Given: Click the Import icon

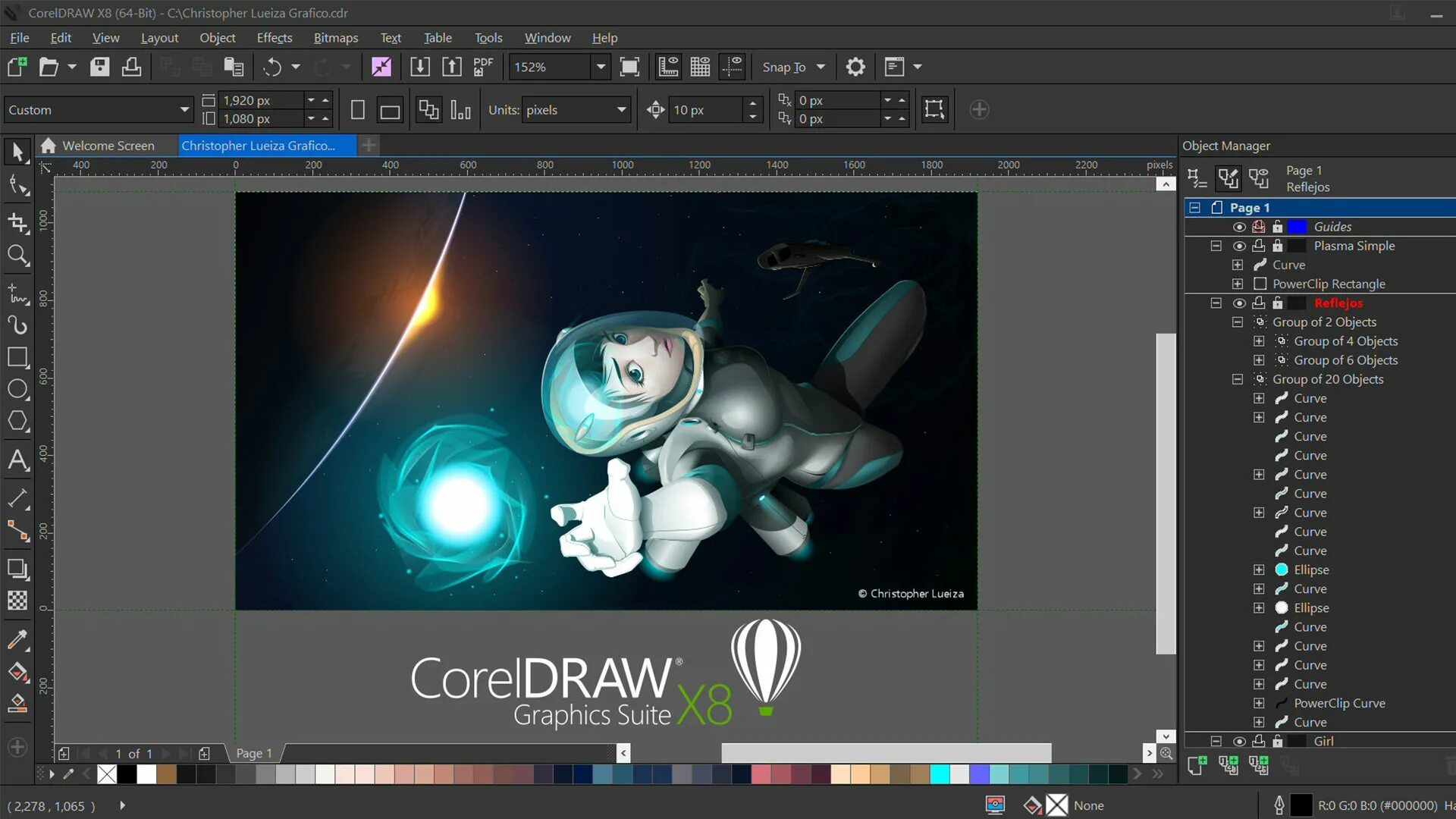Looking at the screenshot, I should (419, 67).
